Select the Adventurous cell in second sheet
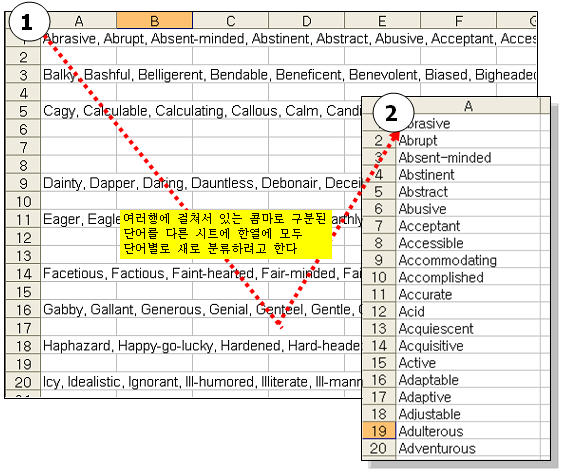 pos(468,448)
